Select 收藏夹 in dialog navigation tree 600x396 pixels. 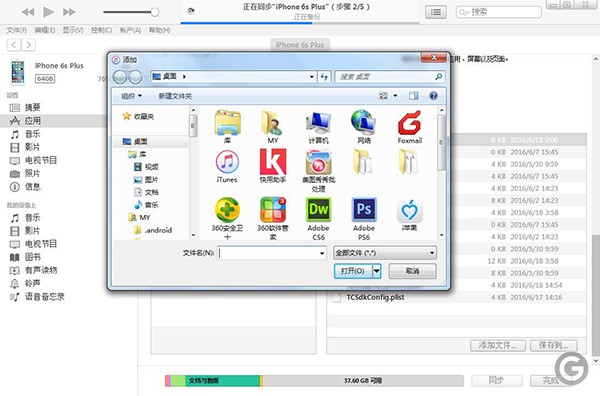pyautogui.click(x=139, y=116)
